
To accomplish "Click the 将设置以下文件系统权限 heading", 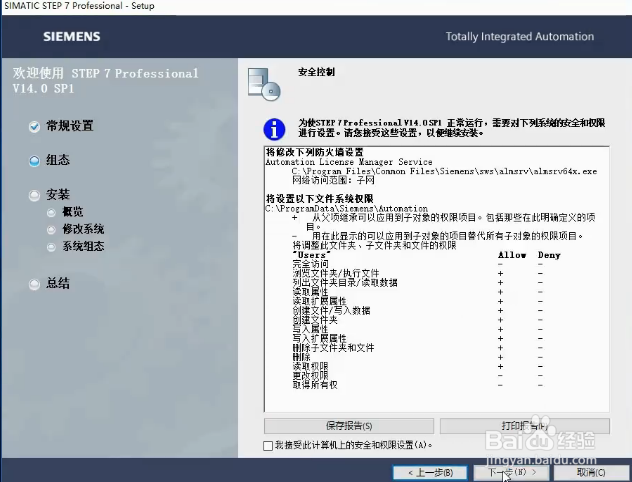I will click(x=319, y=199).
